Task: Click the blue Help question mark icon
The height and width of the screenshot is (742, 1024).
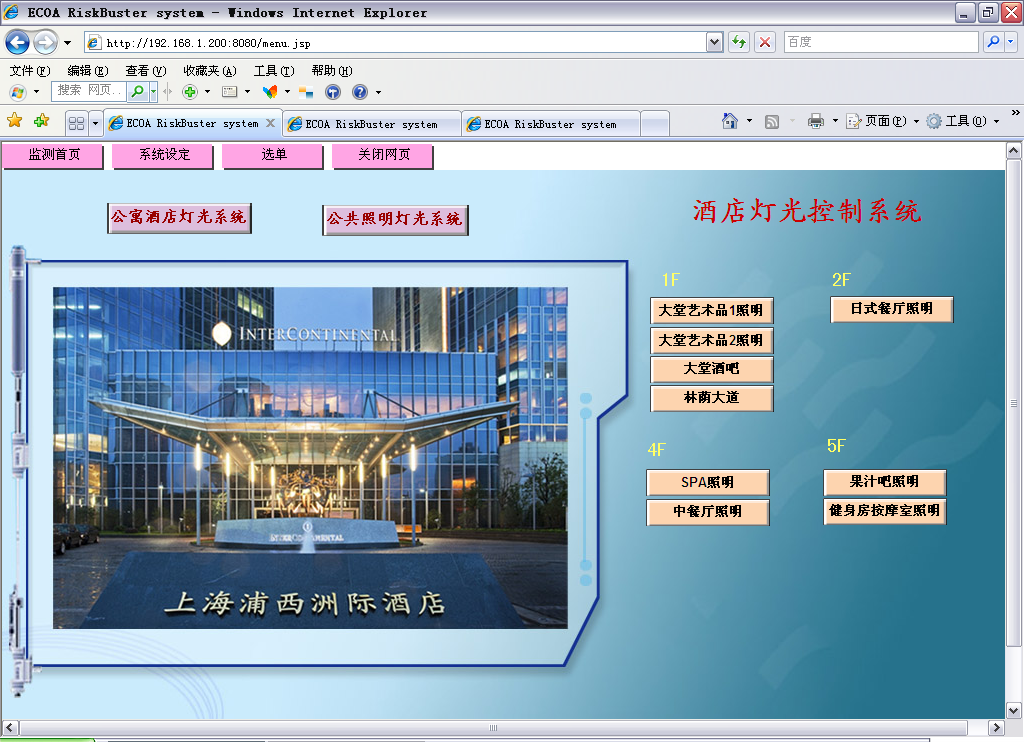Action: 359,92
